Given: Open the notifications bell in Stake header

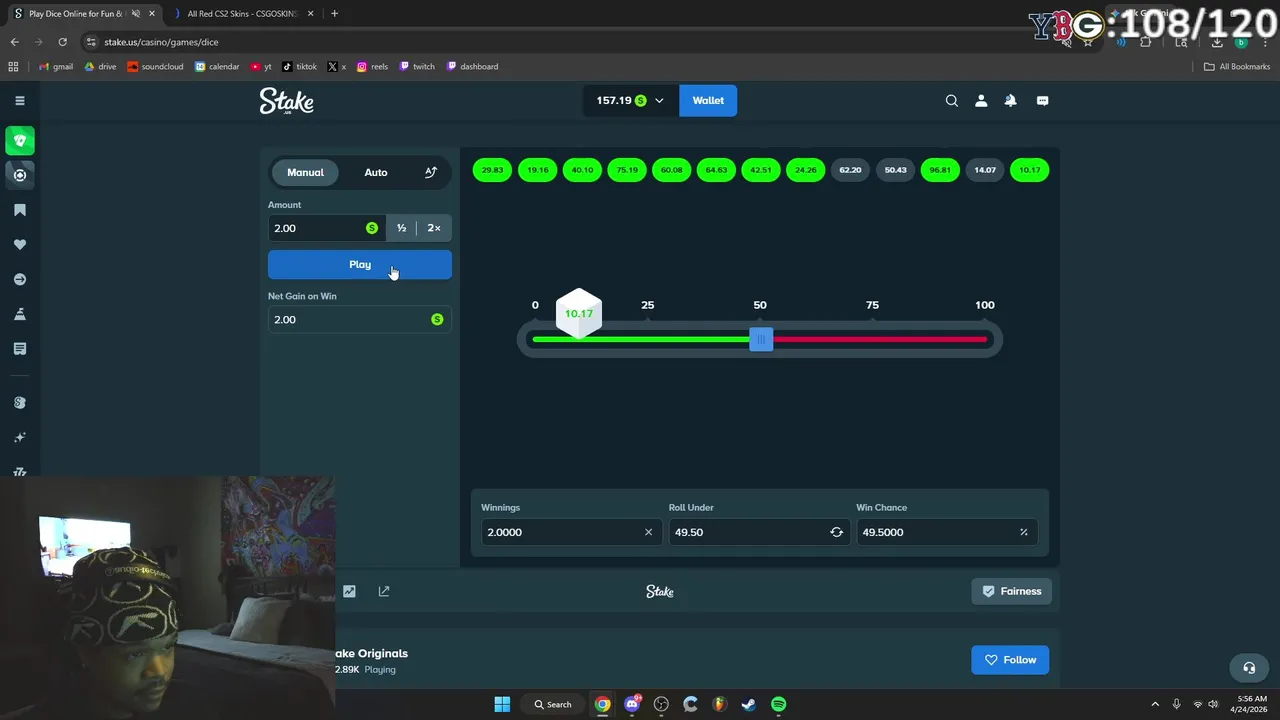Looking at the screenshot, I should click(1010, 100).
